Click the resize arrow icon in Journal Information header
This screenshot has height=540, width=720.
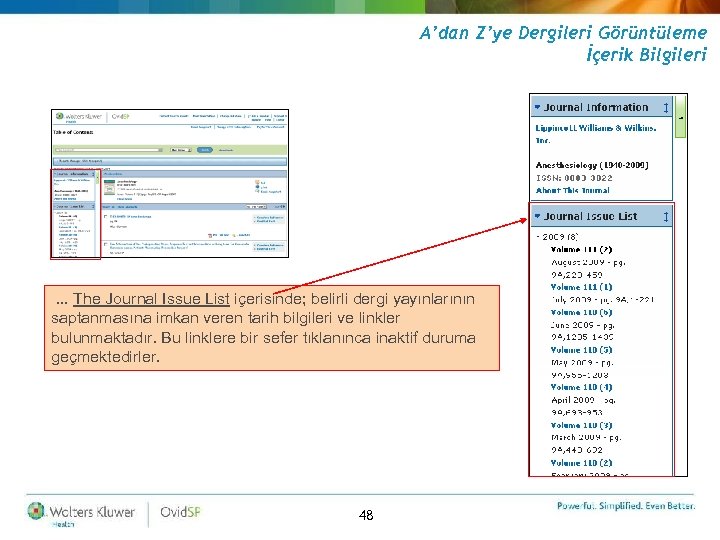coord(666,107)
